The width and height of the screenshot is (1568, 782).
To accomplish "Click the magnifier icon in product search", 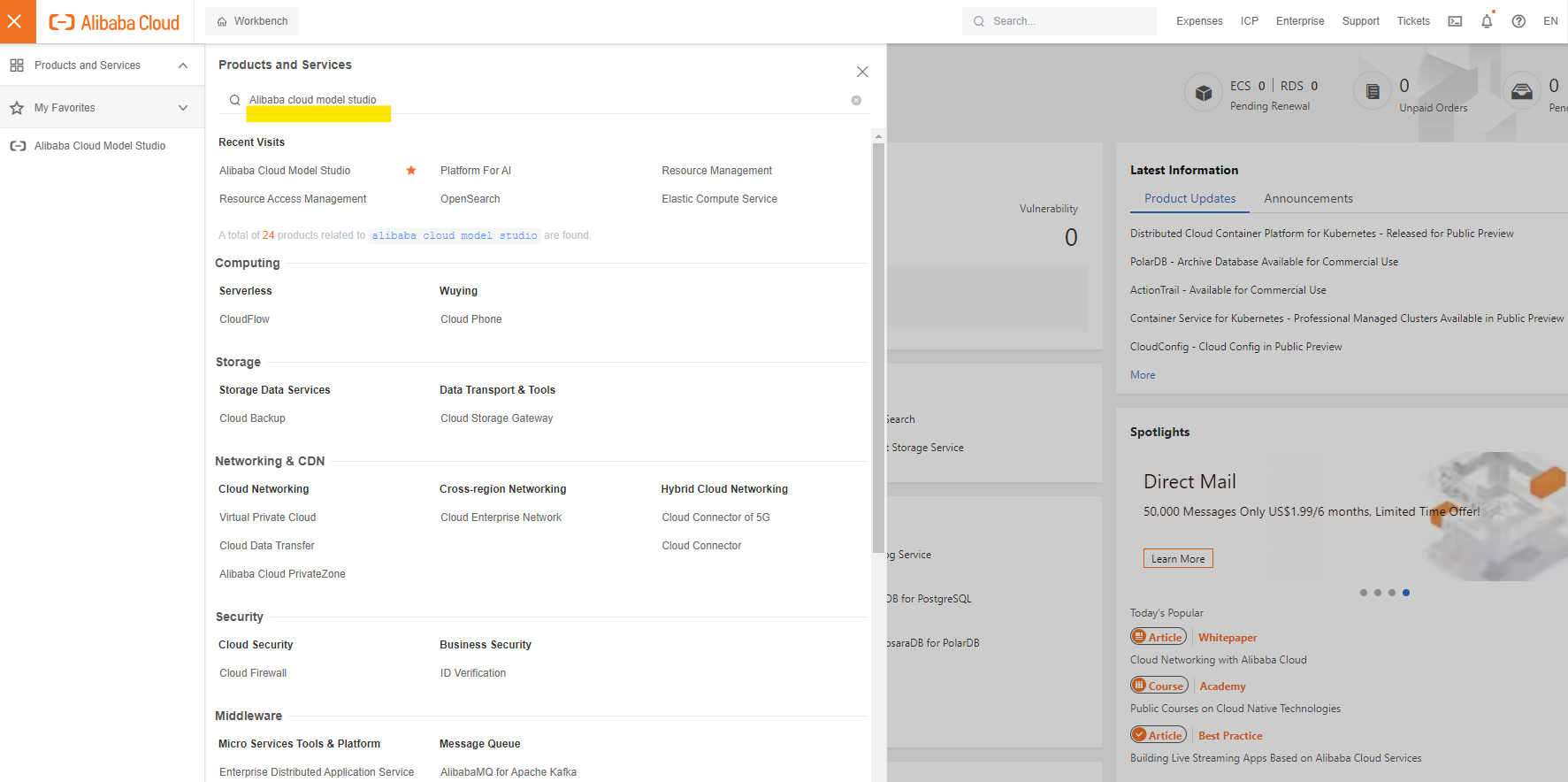I will 234,100.
